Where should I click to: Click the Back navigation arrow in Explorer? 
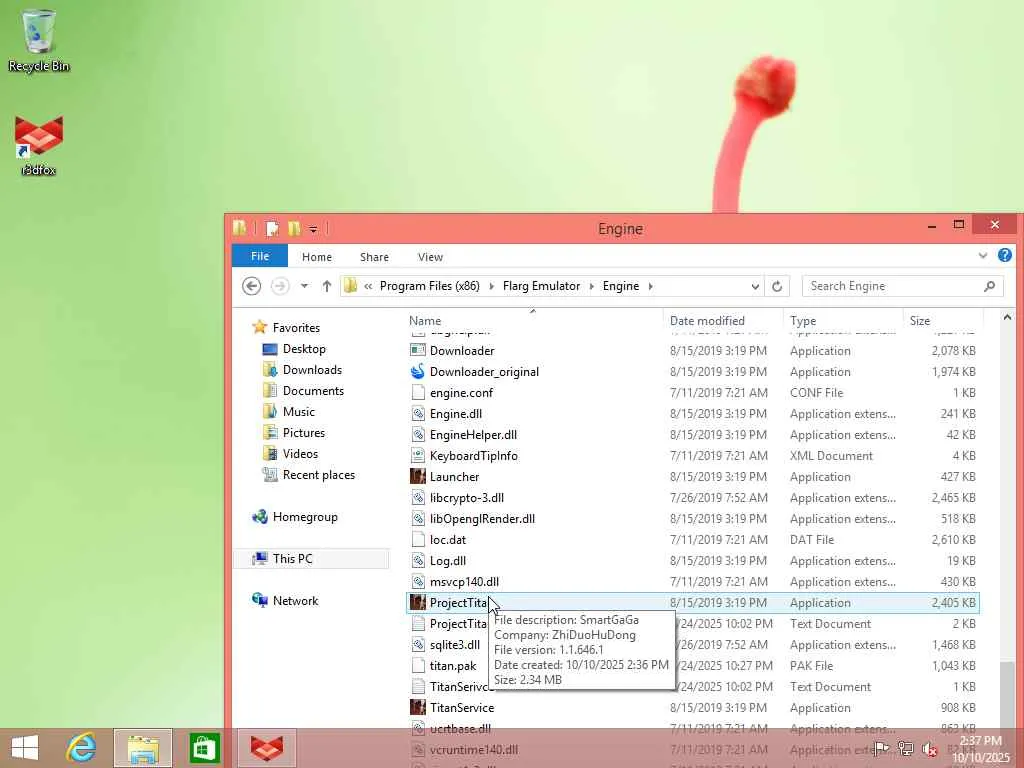pos(251,286)
